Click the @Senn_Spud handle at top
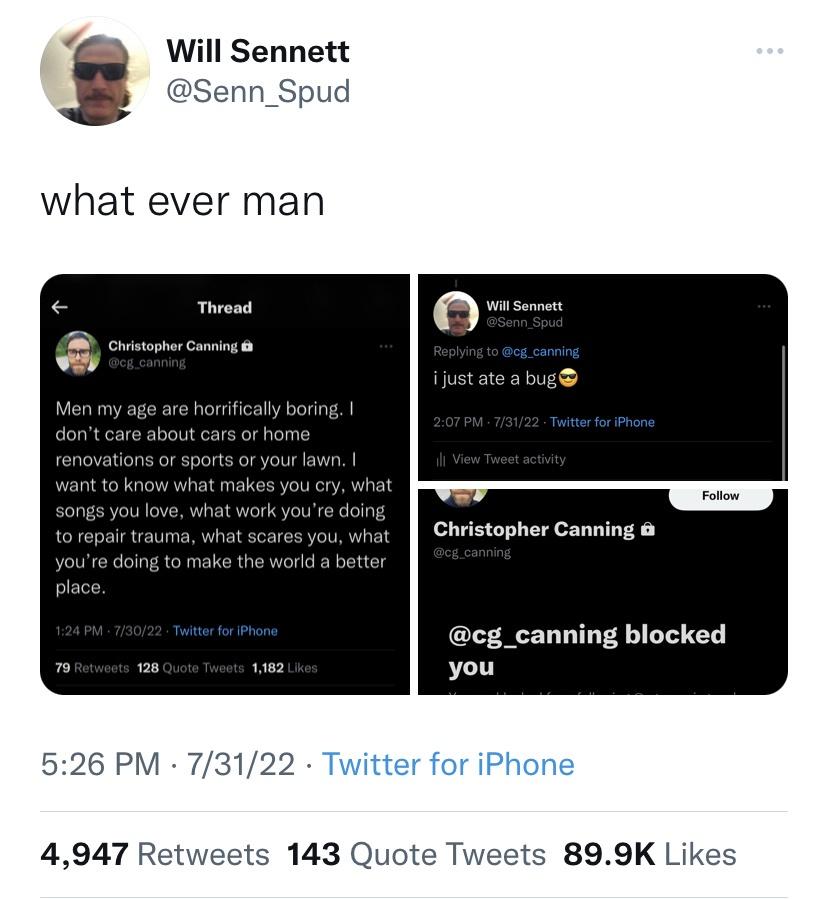The image size is (828, 899). pyautogui.click(x=258, y=92)
